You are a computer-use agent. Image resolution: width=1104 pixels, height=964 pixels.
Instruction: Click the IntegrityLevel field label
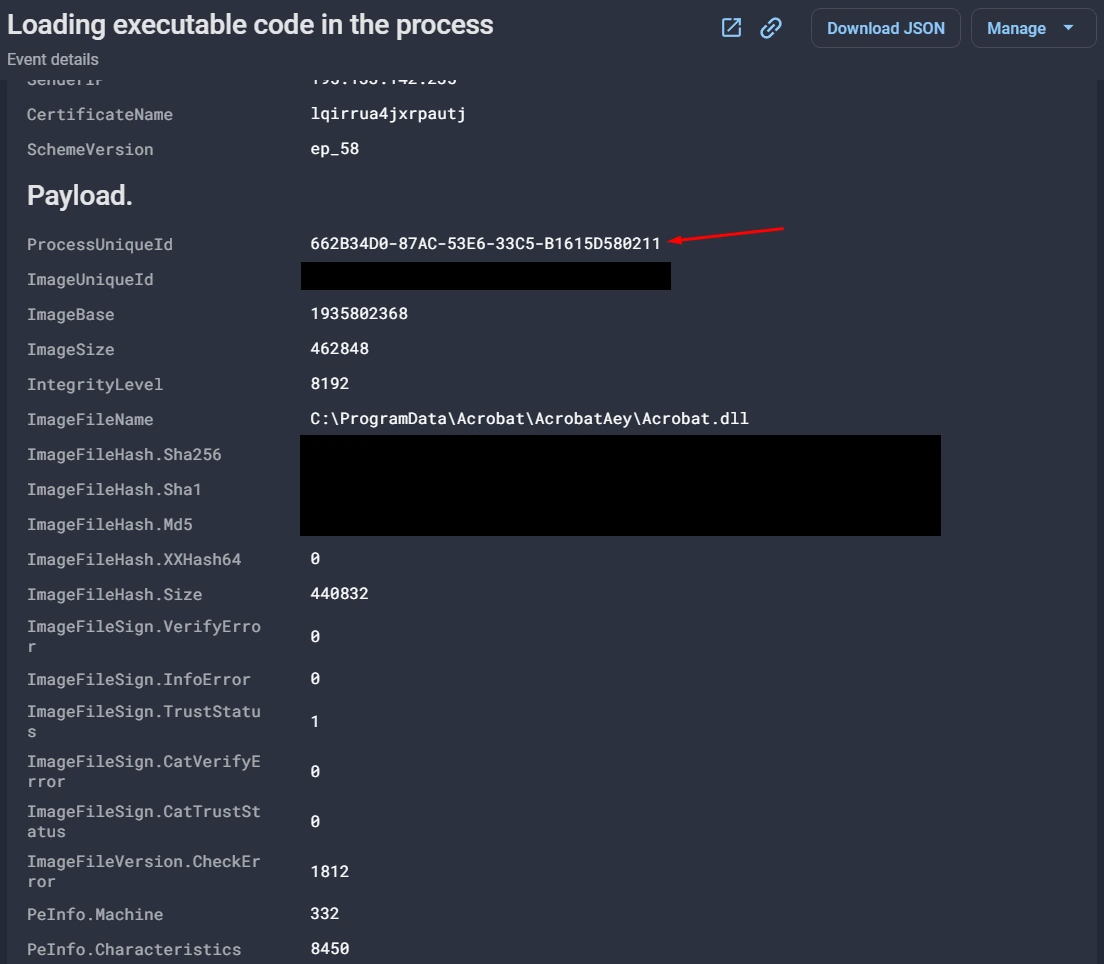pos(95,384)
